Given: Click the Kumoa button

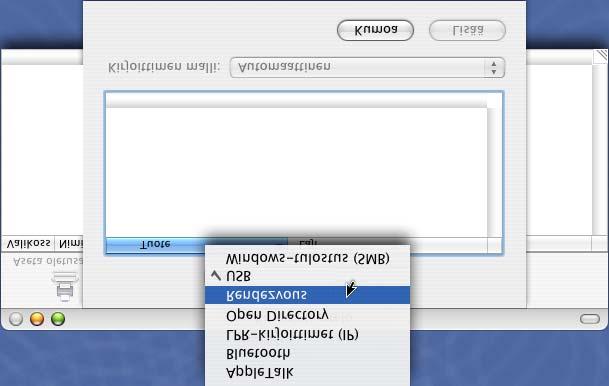Looking at the screenshot, I should pyautogui.click(x=375, y=30).
